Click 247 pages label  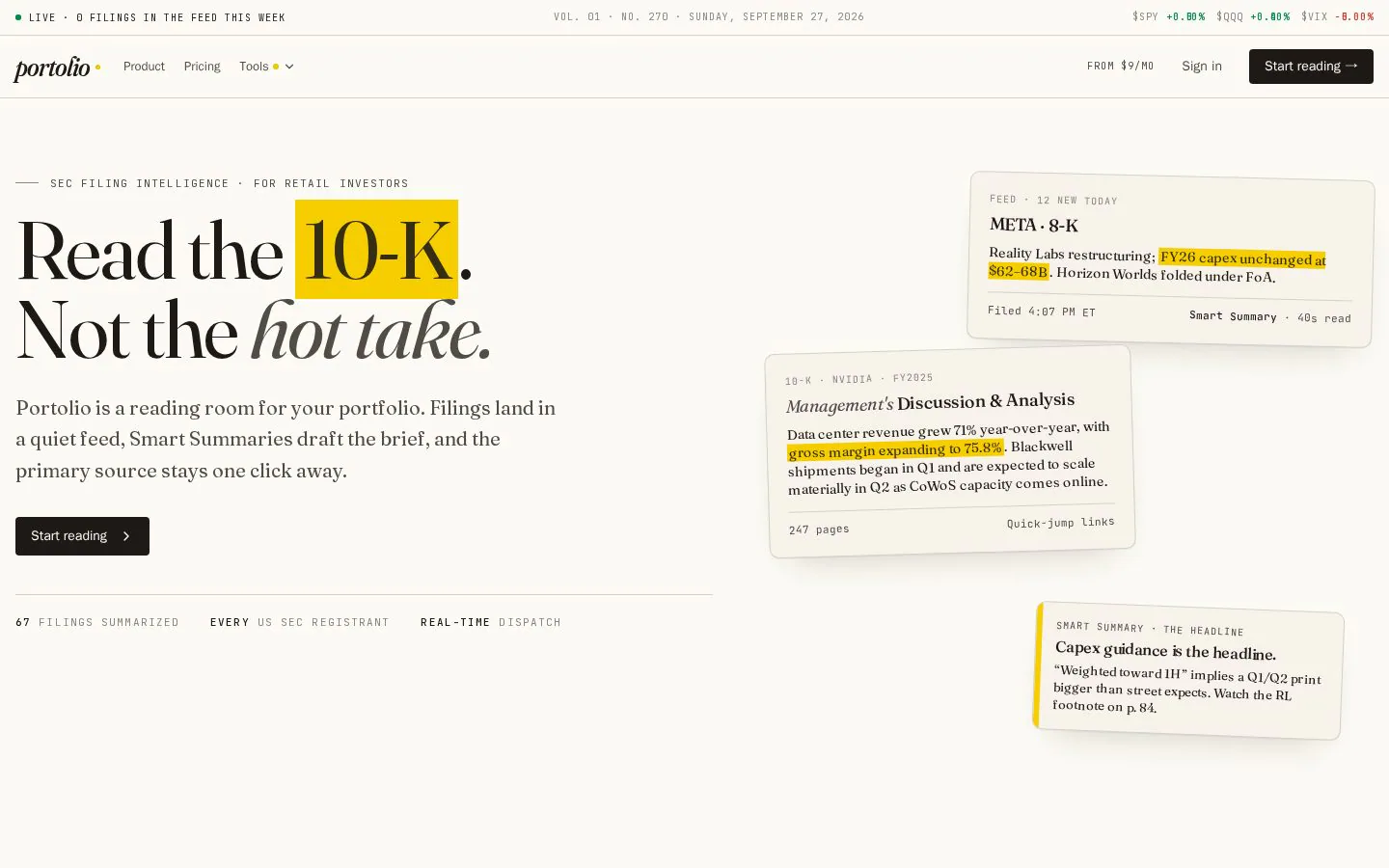819,529
